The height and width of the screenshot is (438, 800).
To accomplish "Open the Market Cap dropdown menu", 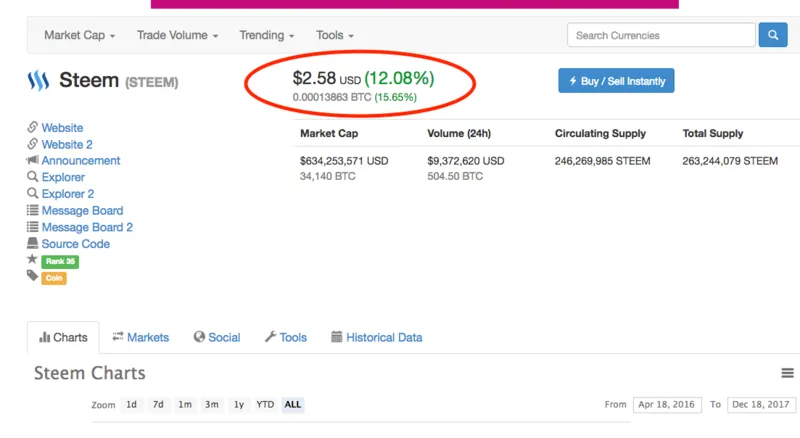I will click(x=80, y=35).
